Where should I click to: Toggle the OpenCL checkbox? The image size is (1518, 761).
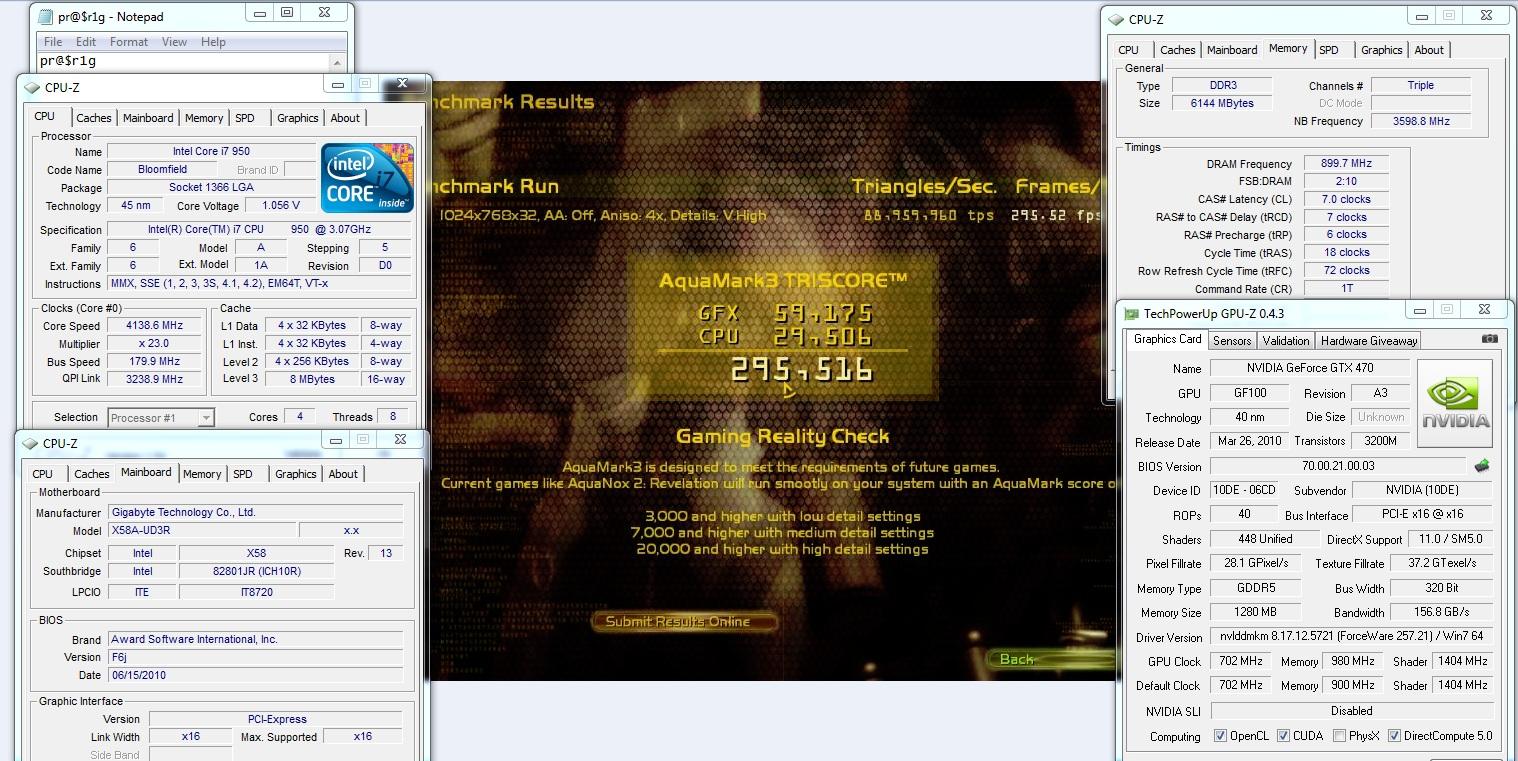pos(1220,736)
